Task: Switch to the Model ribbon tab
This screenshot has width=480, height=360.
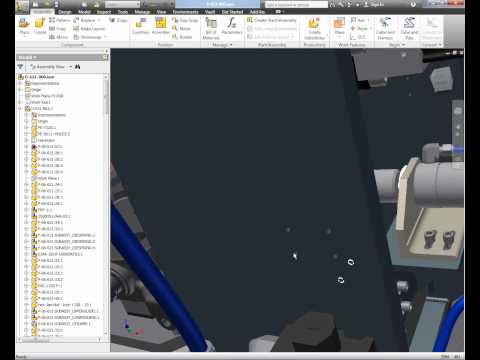Action: point(84,12)
